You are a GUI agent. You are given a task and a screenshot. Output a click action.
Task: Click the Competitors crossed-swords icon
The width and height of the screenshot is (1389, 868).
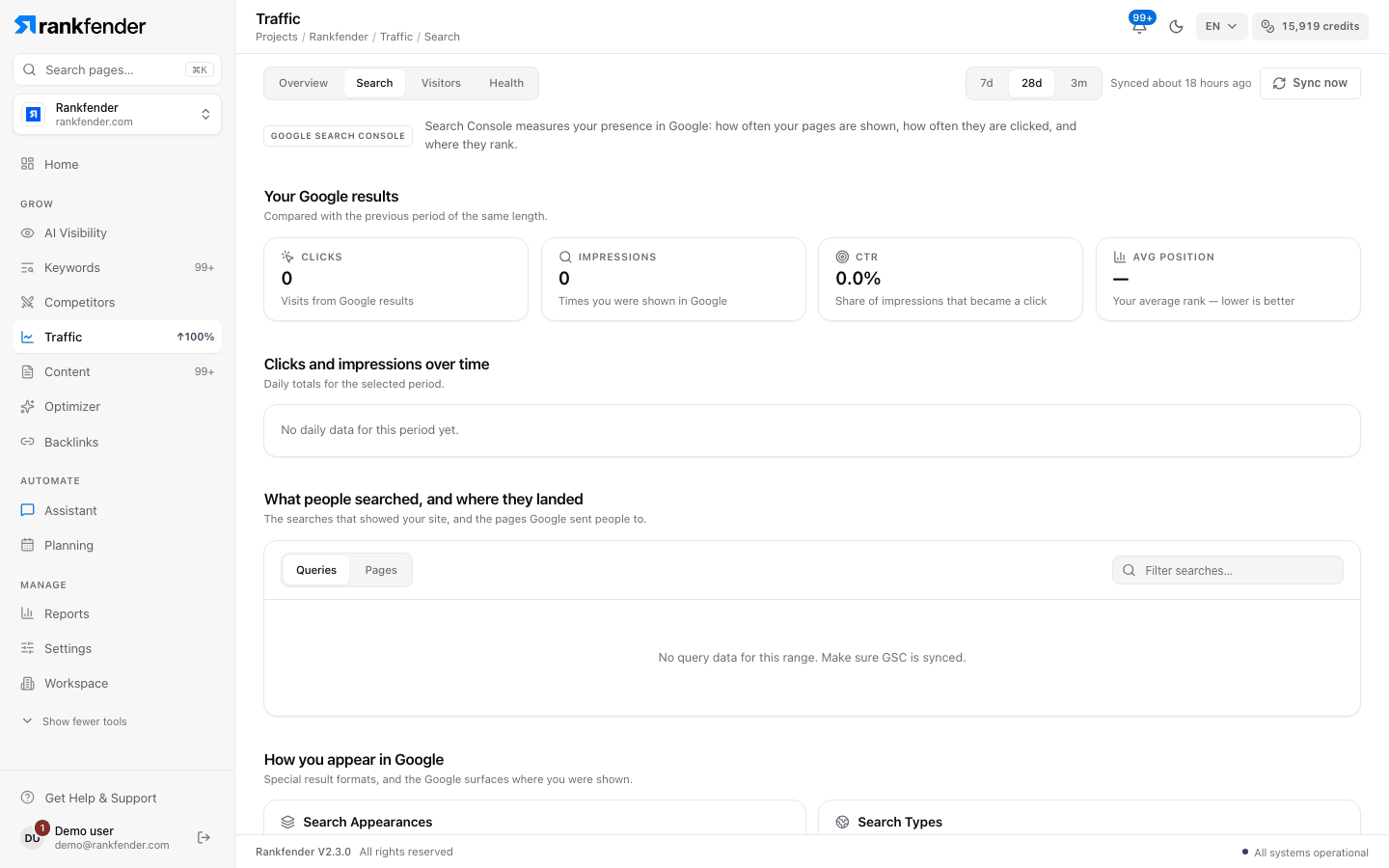tap(28, 302)
